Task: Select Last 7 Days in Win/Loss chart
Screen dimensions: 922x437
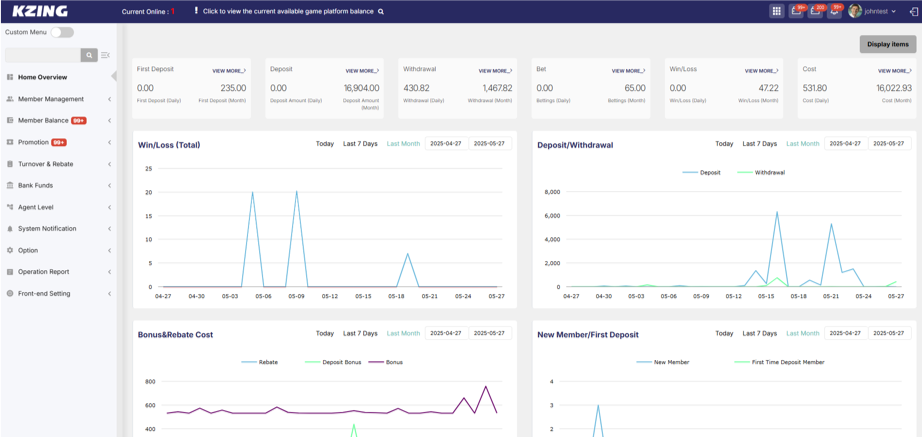Action: coord(360,144)
